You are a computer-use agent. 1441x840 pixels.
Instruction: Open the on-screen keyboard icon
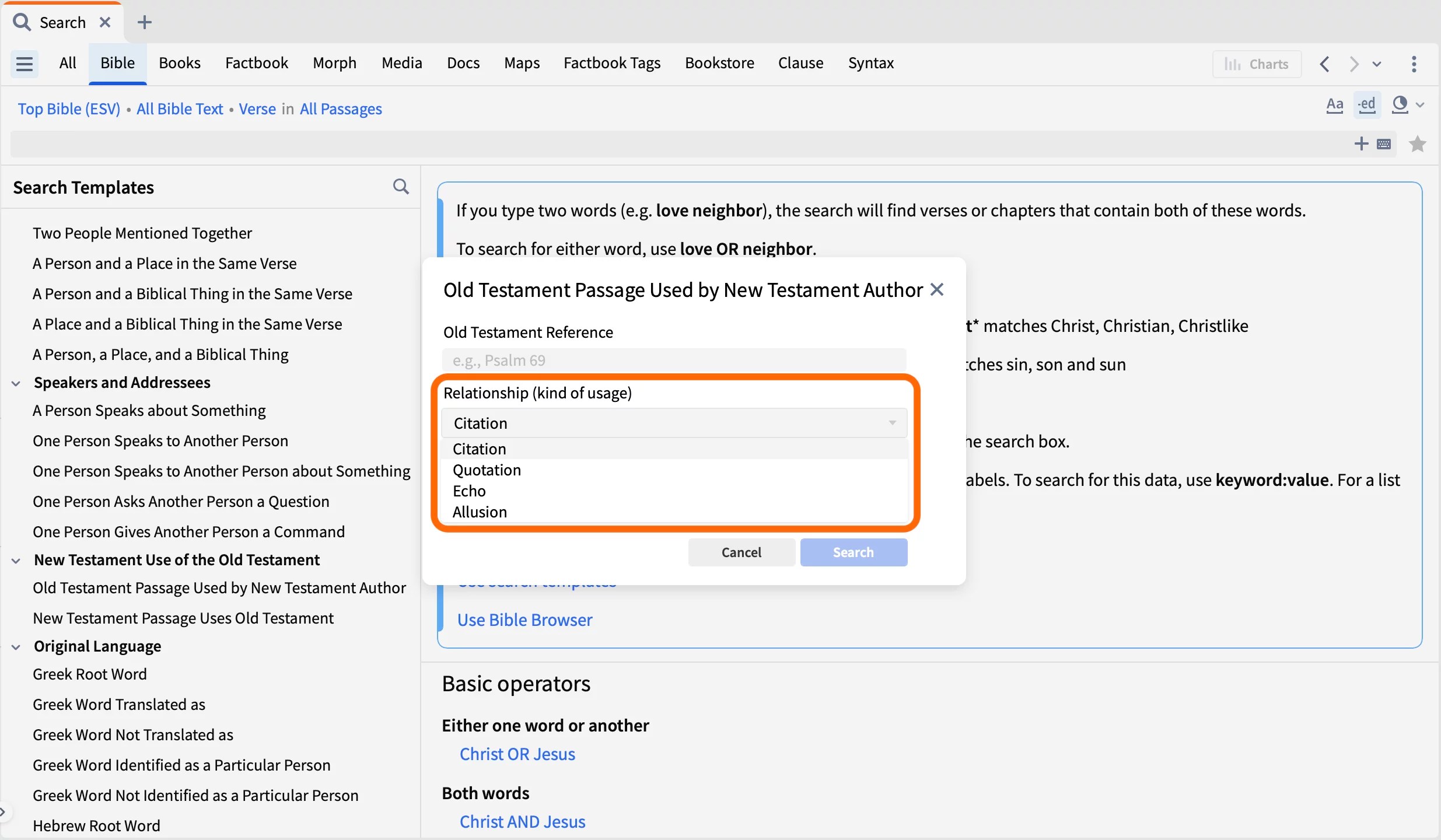click(1384, 144)
